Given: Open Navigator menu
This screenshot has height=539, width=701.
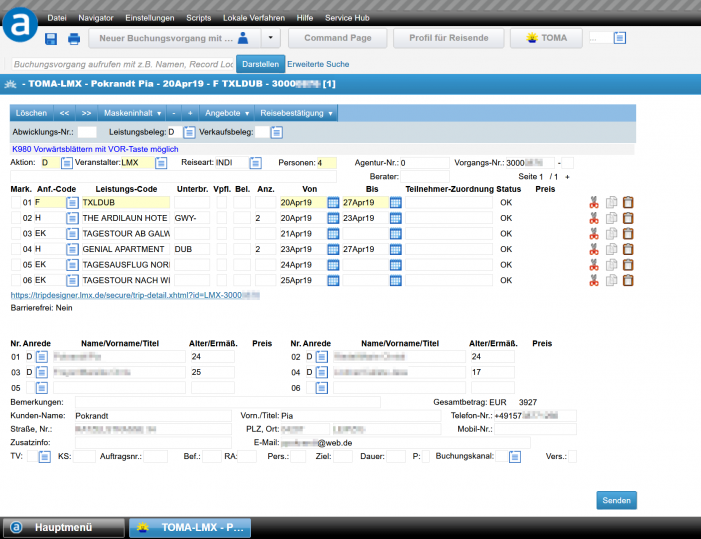Looking at the screenshot, I should 96,18.
